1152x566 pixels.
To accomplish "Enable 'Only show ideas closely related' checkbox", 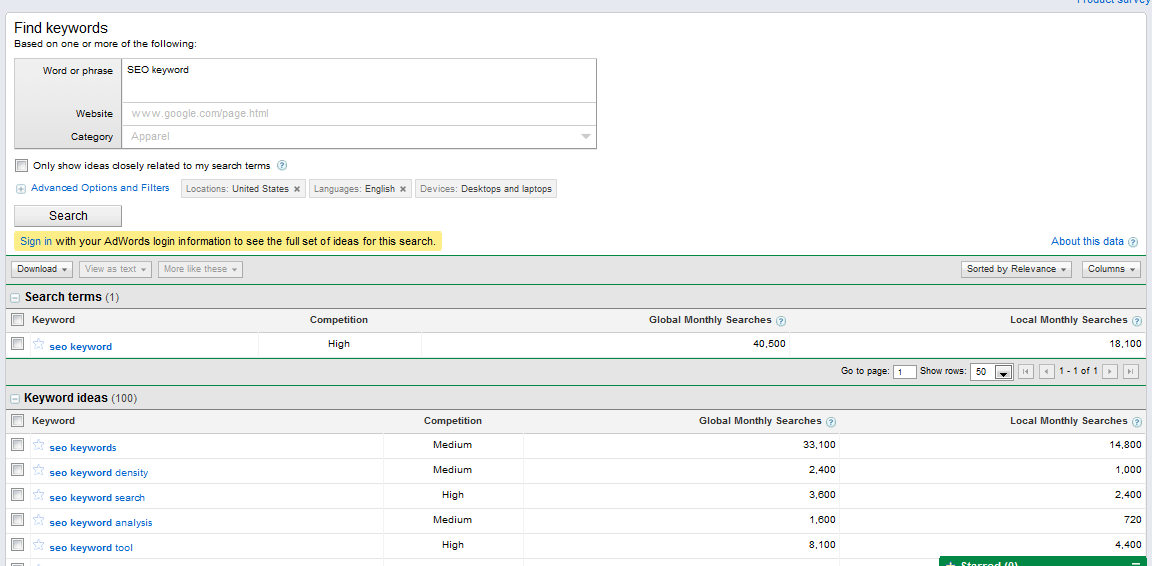I will click(x=22, y=166).
